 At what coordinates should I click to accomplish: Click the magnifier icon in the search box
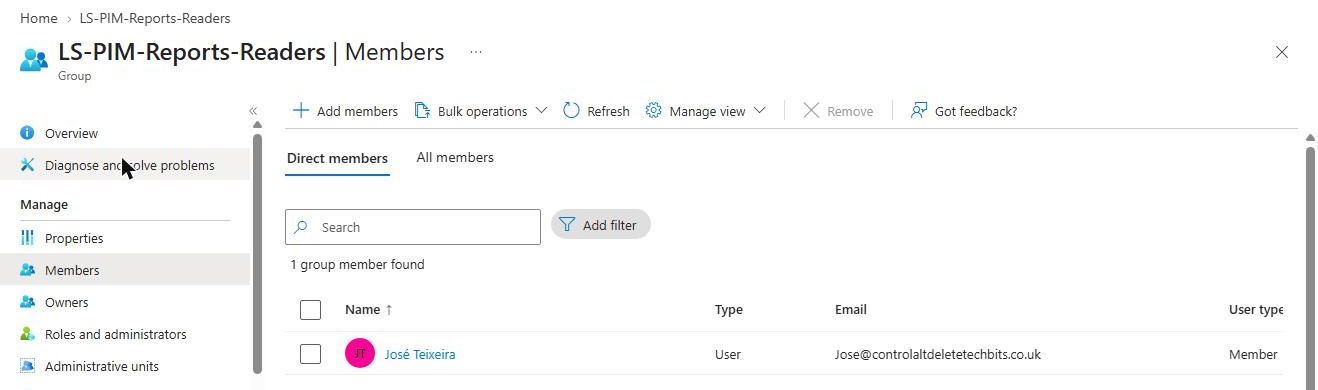[x=301, y=227]
